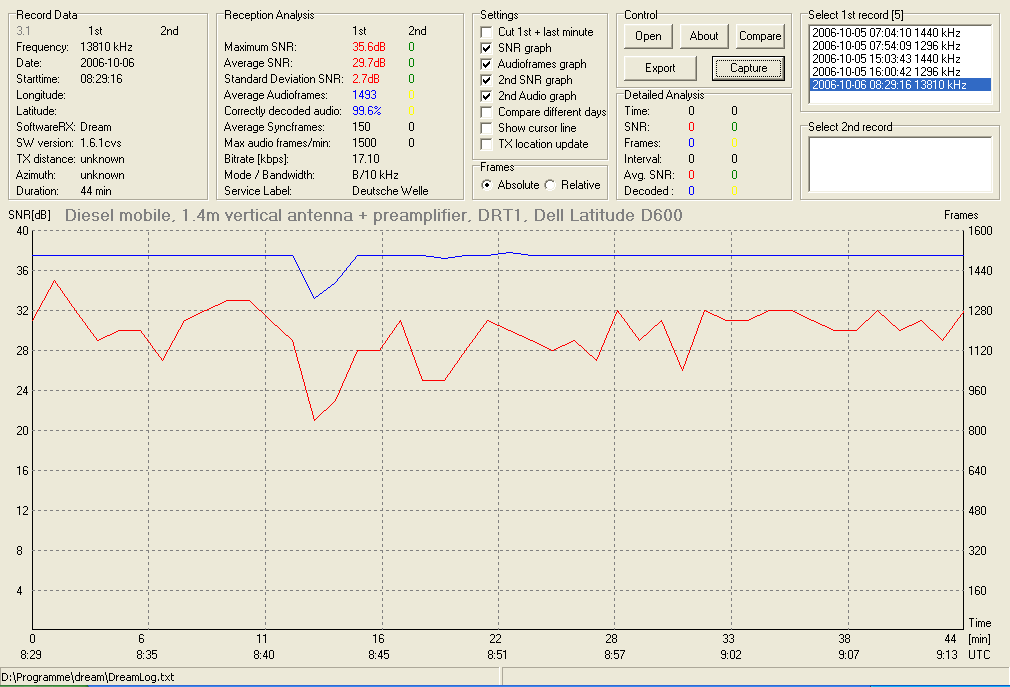Uncheck the SNR graph checkbox

point(486,48)
